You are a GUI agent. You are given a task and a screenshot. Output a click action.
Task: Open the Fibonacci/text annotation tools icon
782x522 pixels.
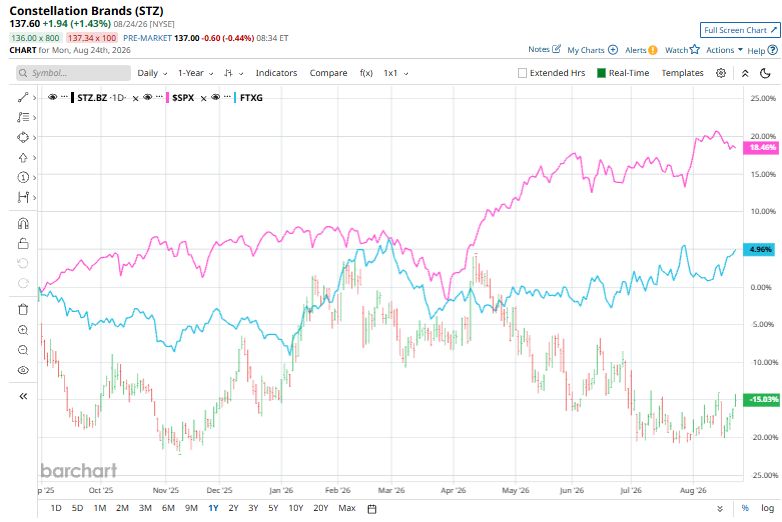(x=22, y=117)
